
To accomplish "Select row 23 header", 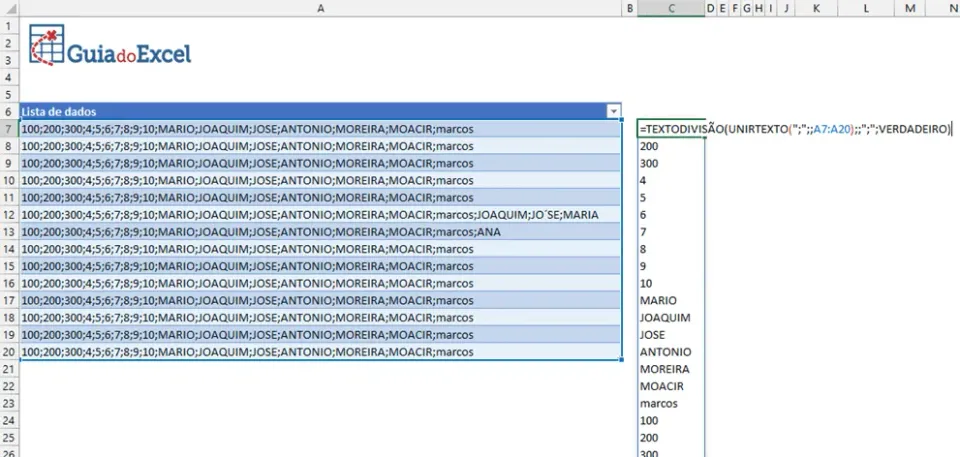I will [x=9, y=404].
